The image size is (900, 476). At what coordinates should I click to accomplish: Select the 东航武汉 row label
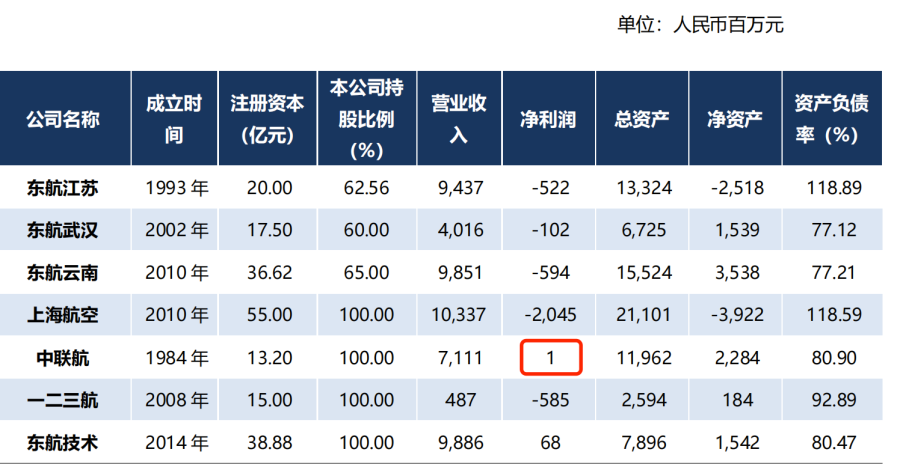click(x=63, y=230)
